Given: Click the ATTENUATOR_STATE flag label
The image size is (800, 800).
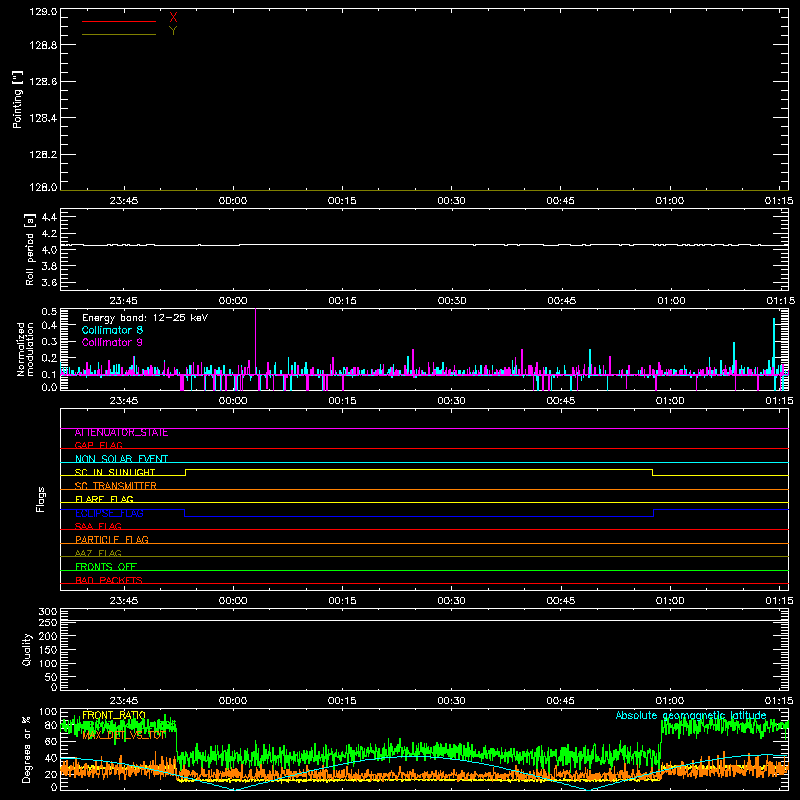Looking at the screenshot, I should click(x=121, y=433).
